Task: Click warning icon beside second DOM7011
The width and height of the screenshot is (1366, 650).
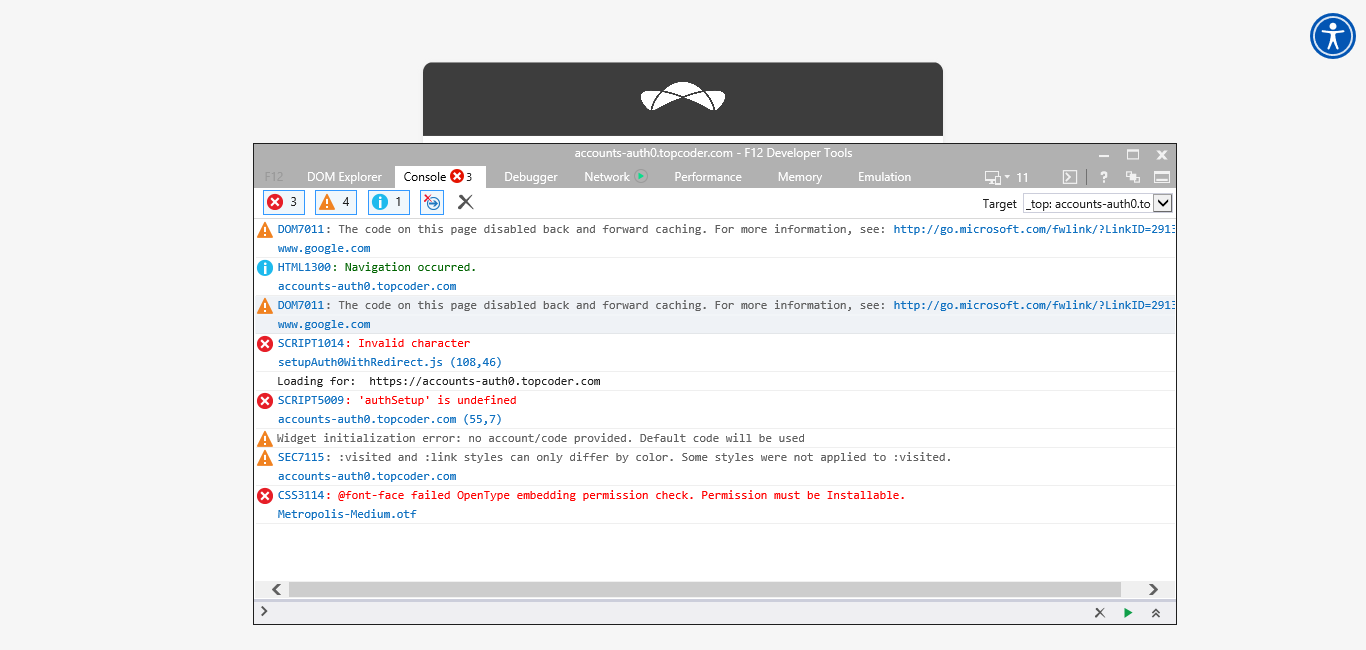Action: [265, 306]
